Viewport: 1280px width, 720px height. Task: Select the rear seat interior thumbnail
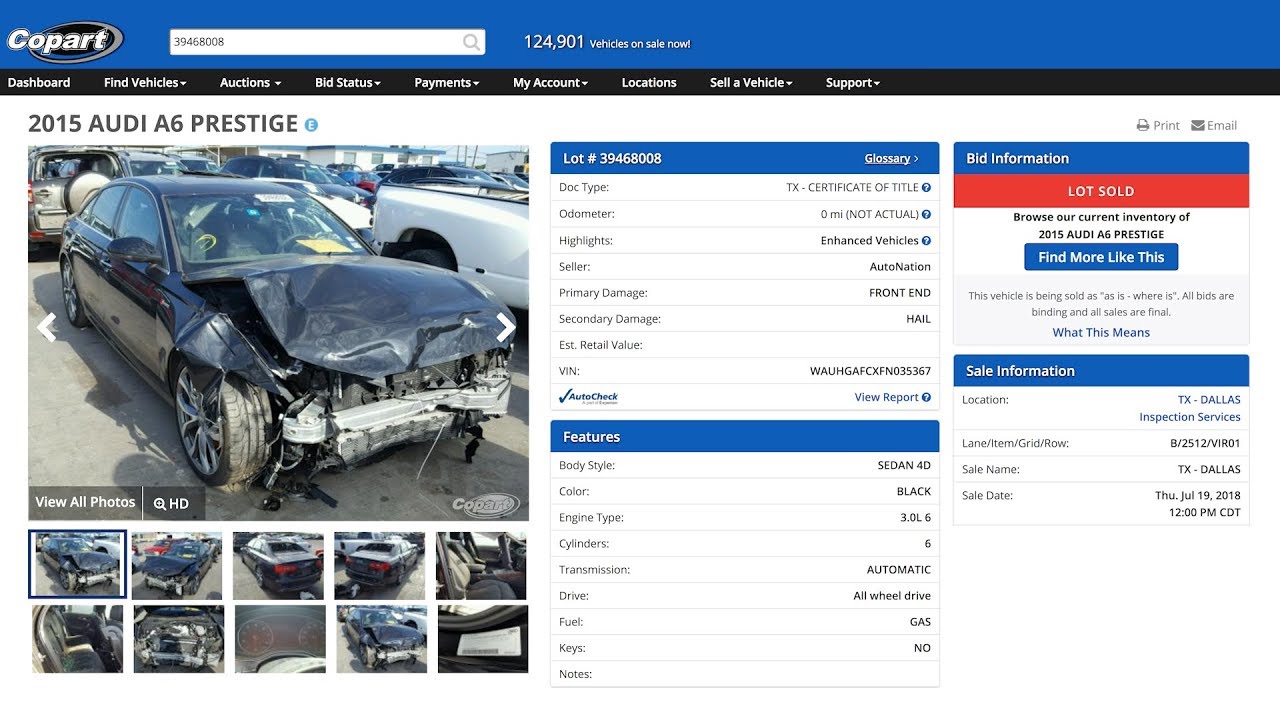pos(77,639)
